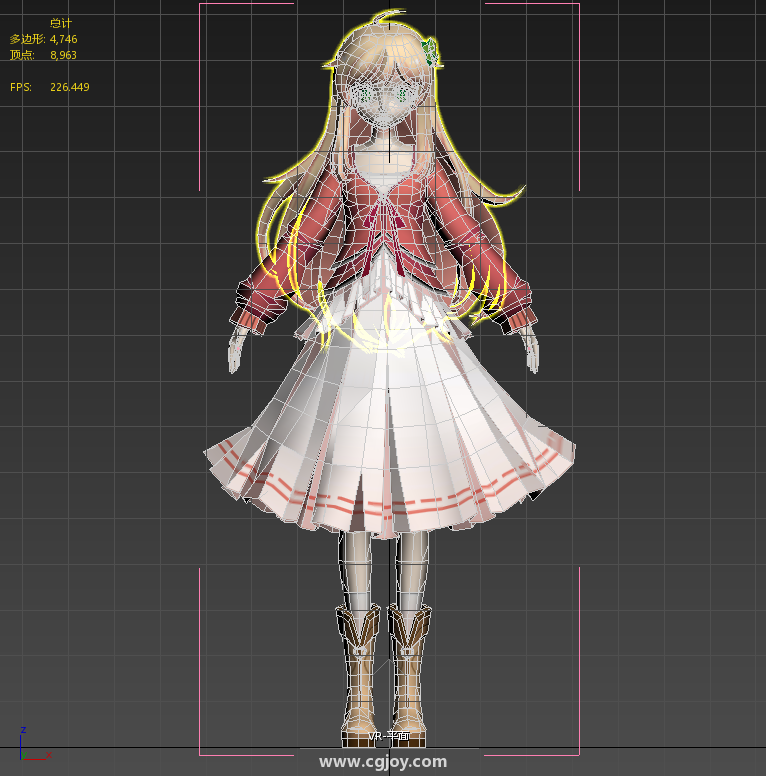This screenshot has height=776, width=766.
Task: Click the polygon count 4,746
Action: point(63,39)
